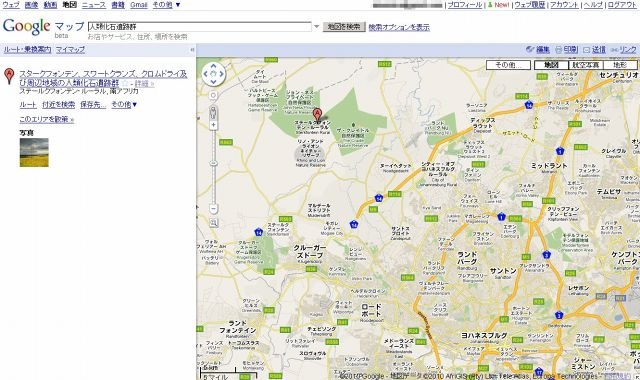Click the リンク link icon
This screenshot has height=380, width=640.
coord(623,49)
